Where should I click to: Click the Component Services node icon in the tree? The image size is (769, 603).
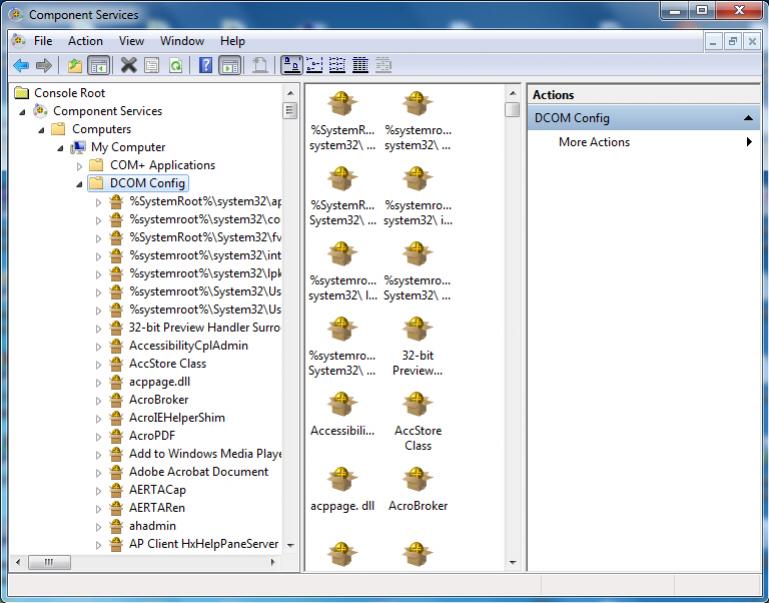[x=40, y=111]
